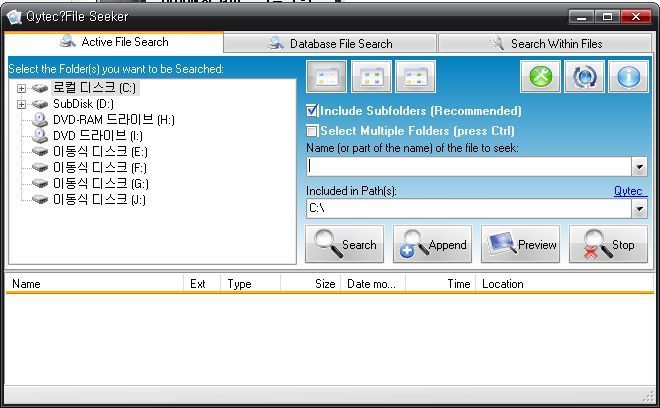
Task: Sort results by Date mo... column header
Action: pyautogui.click(x=373, y=284)
